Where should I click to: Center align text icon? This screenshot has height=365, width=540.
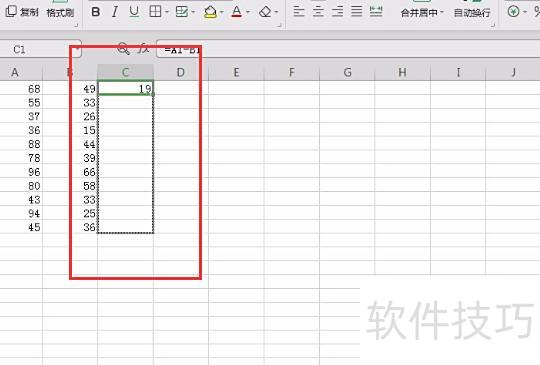[x=318, y=12]
